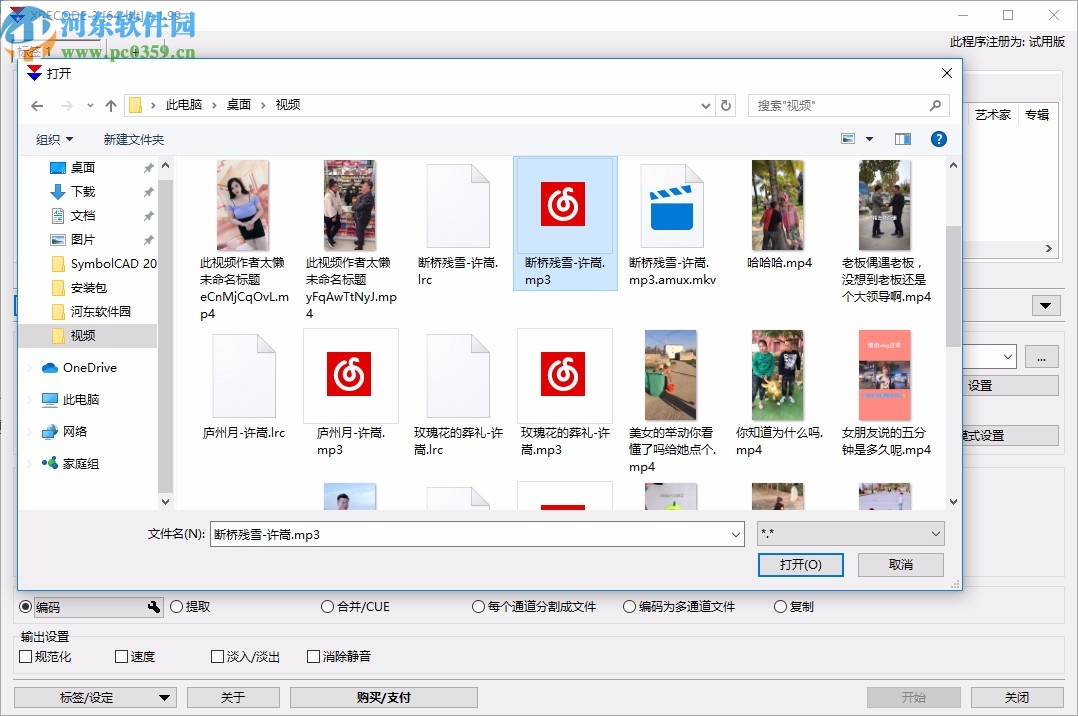
Task: Enable the 淡入/淡出 checkbox
Action: 216,656
